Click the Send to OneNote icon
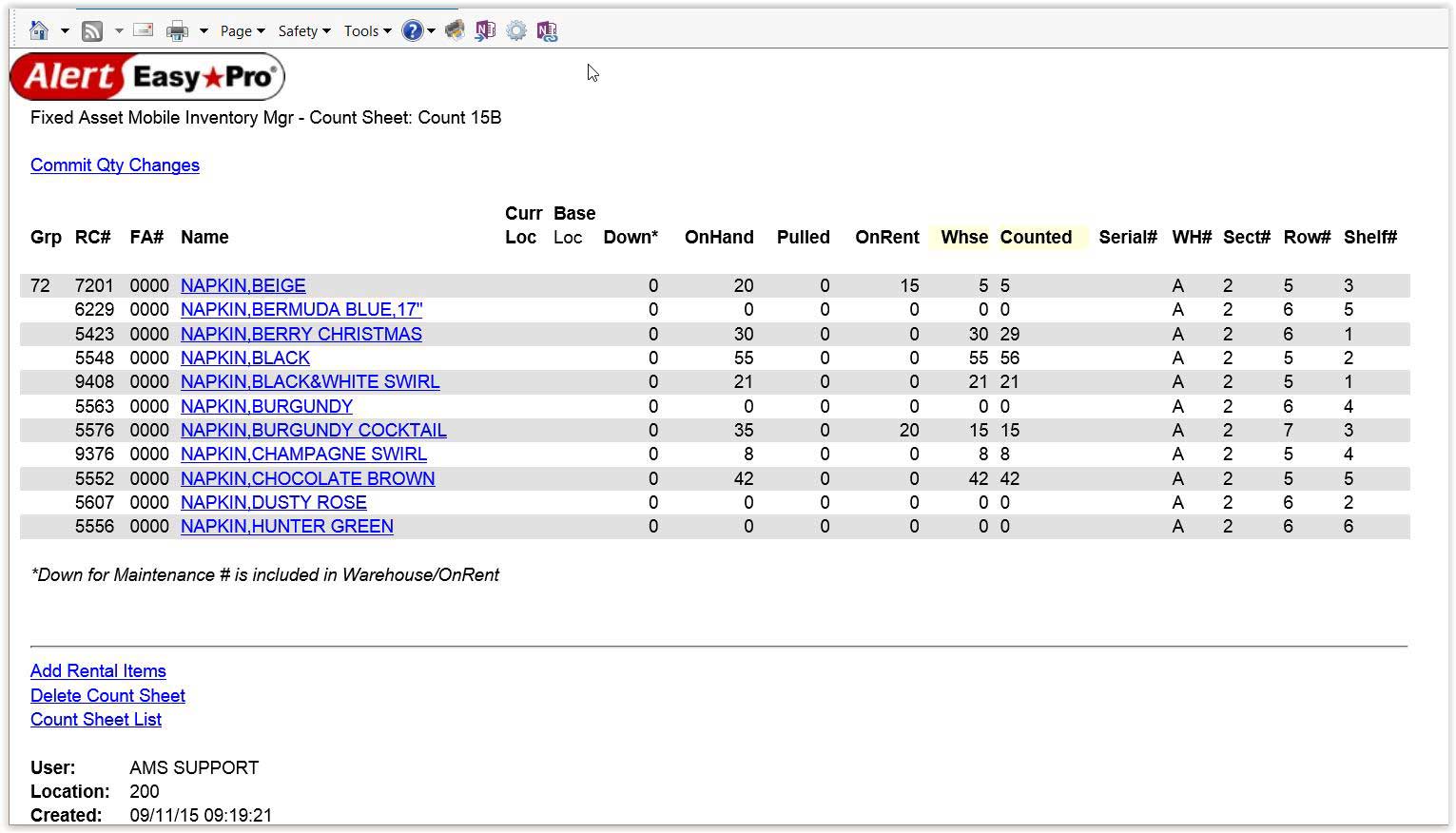This screenshot has width=1456, height=833. coord(485,31)
